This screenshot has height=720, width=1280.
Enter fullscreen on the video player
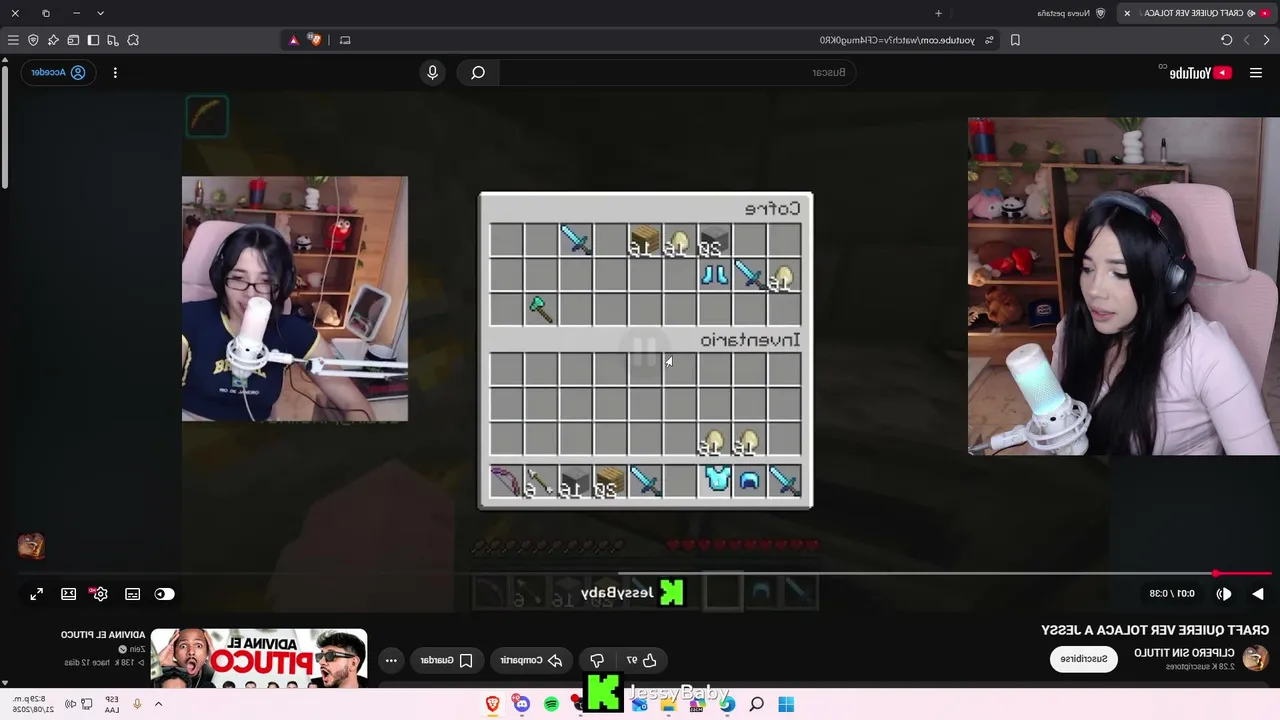coord(36,594)
